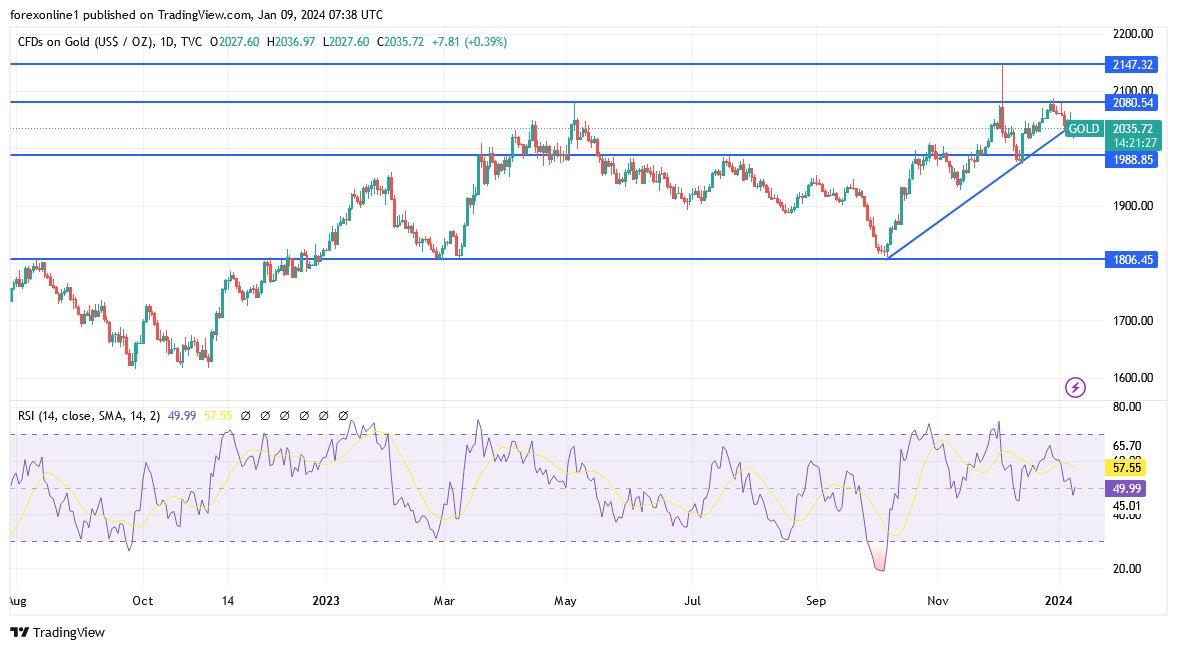Click the last crossed-circle in RSI legend
The height and width of the screenshot is (650, 1177).
[x=343, y=414]
